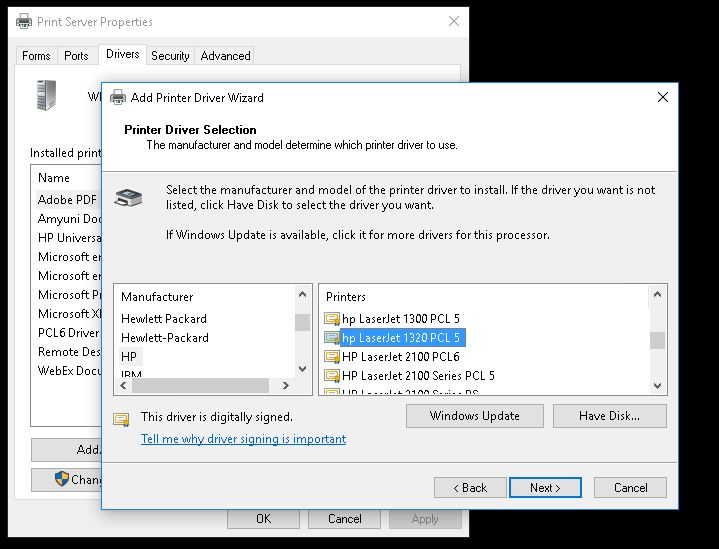Open the Advanced tab
The height and width of the screenshot is (549, 719).
point(225,56)
